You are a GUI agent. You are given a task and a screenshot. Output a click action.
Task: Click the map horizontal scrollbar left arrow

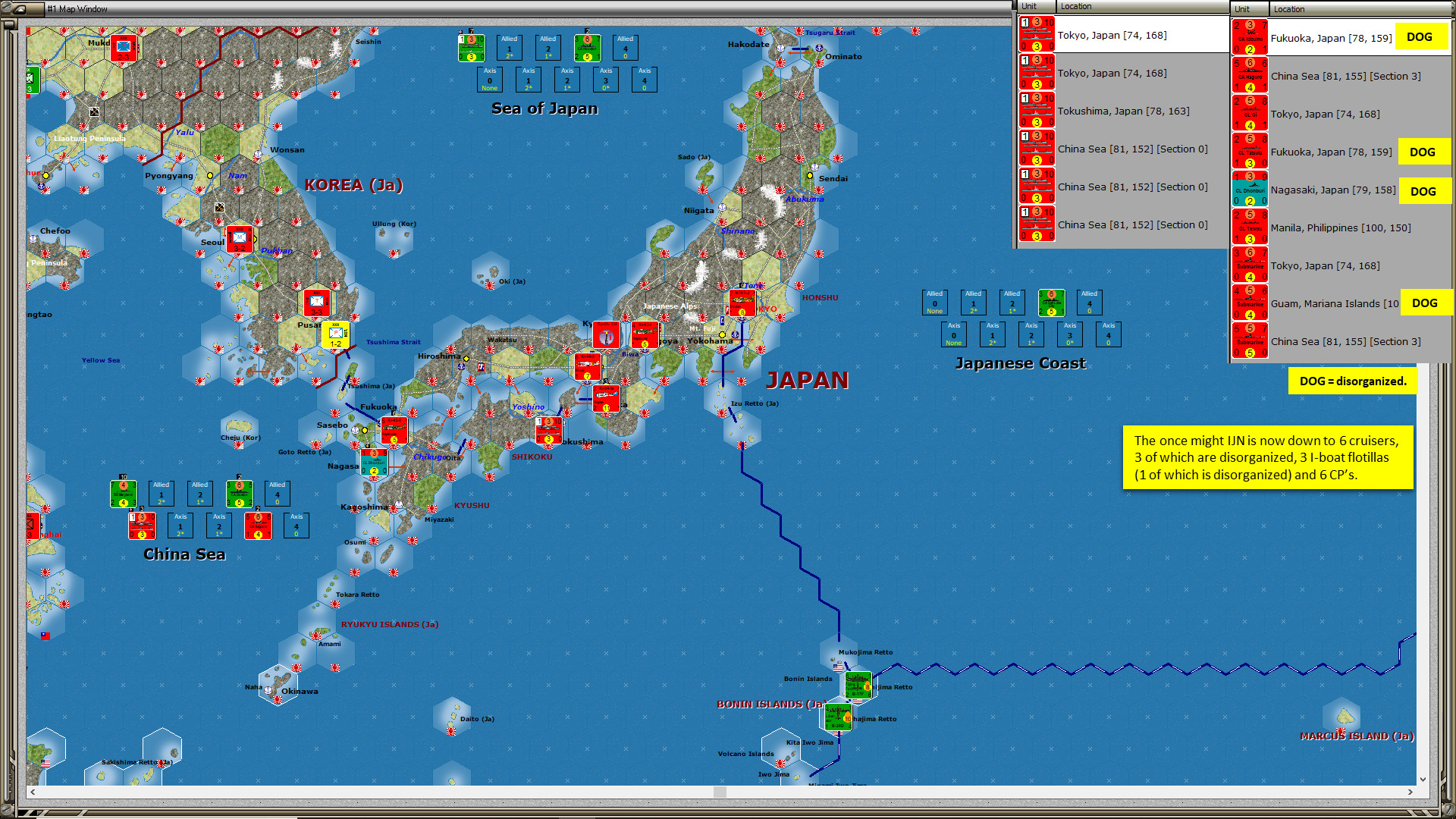pyautogui.click(x=33, y=792)
